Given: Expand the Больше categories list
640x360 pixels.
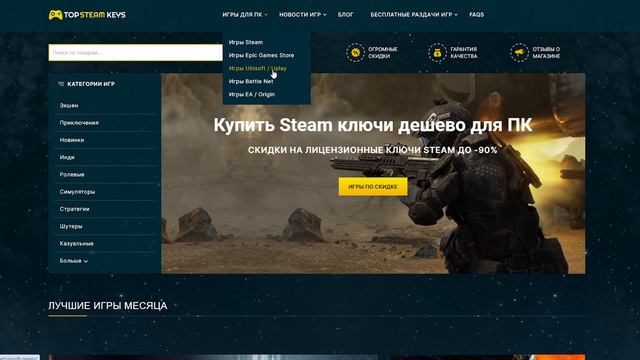Looking at the screenshot, I should [x=74, y=261].
